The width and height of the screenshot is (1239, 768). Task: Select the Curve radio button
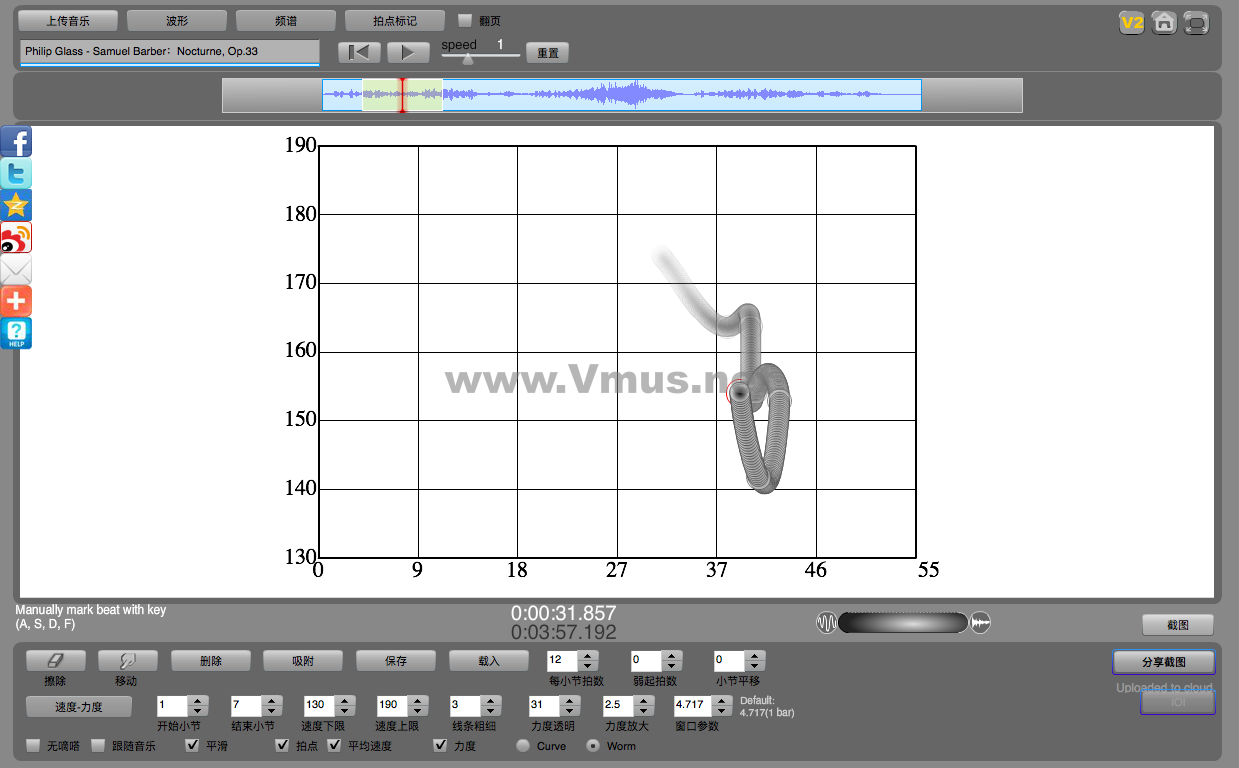click(523, 746)
